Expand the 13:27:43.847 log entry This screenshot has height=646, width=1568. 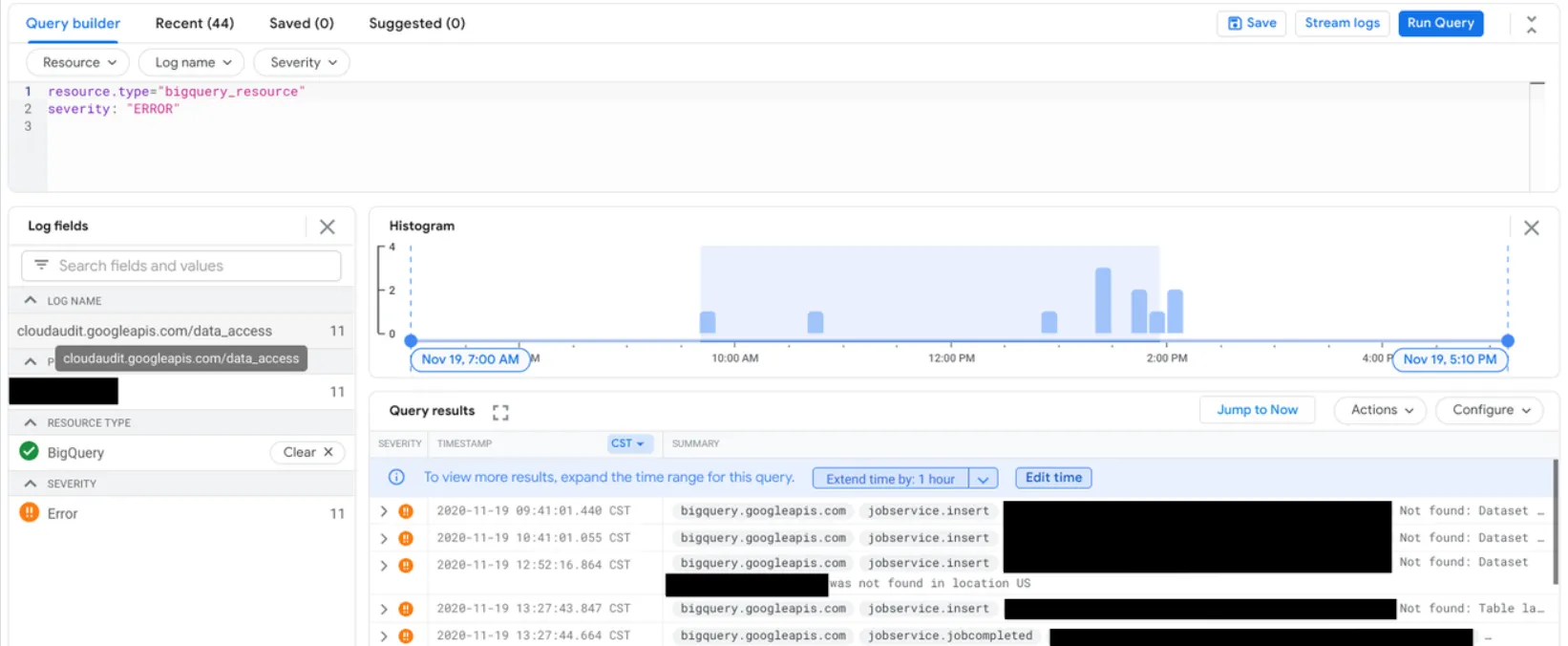pos(384,609)
